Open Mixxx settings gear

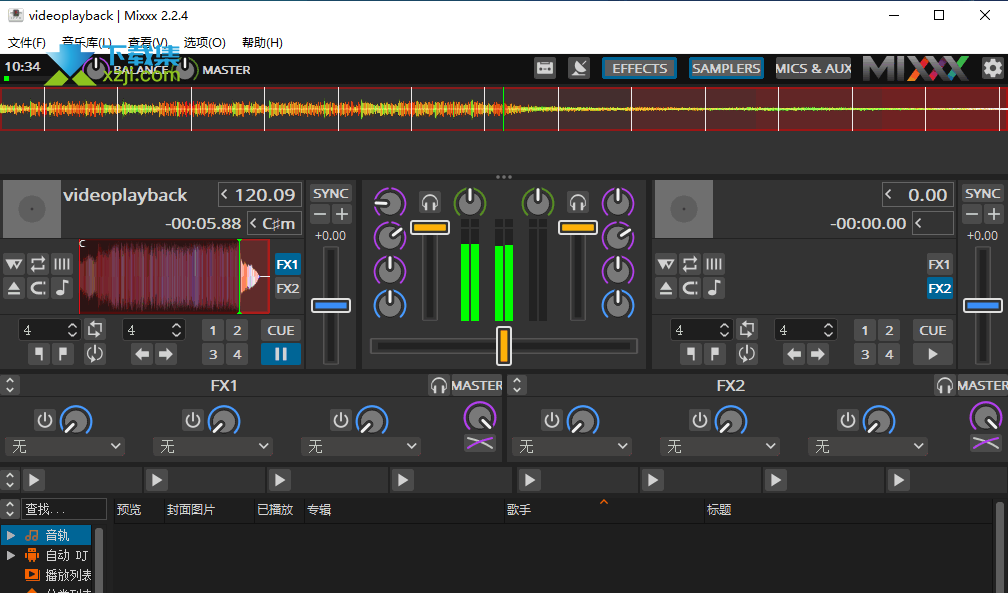coord(993,68)
